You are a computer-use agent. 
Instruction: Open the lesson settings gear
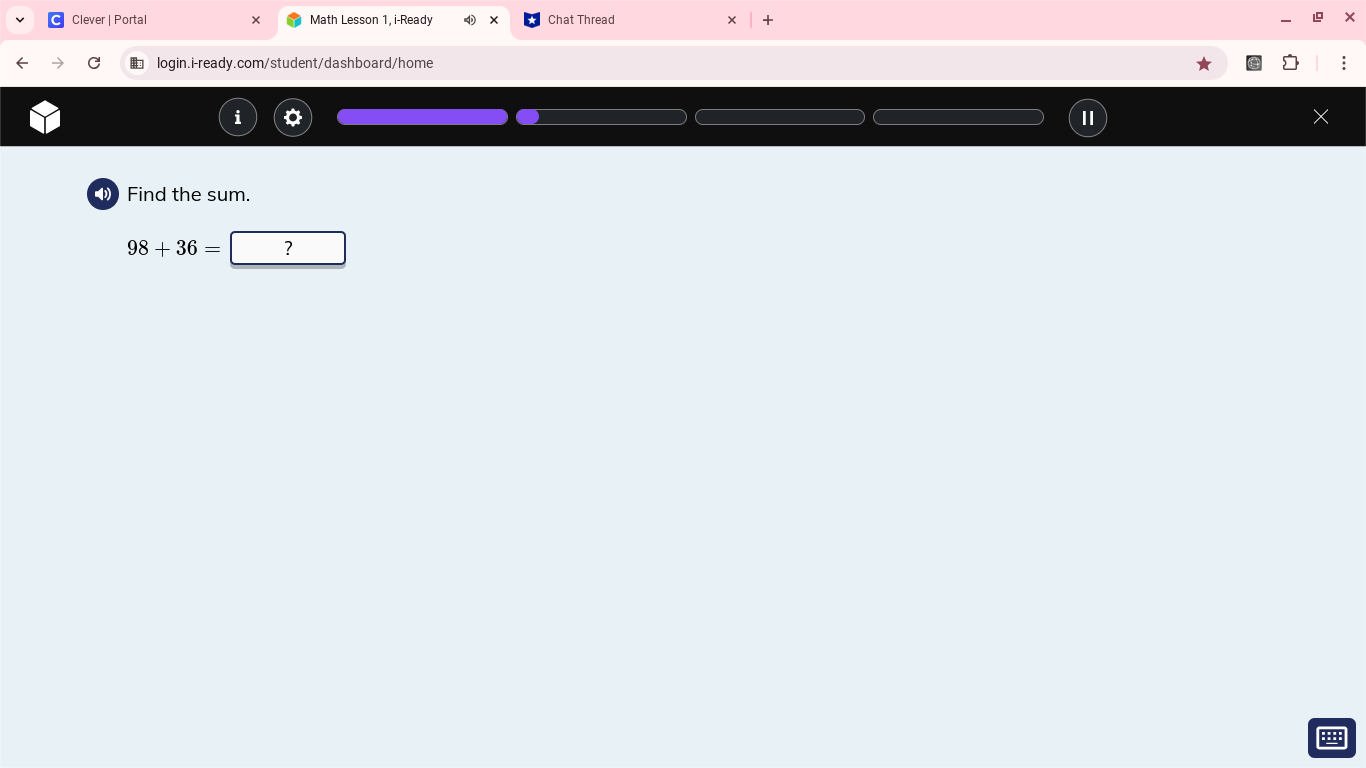(x=293, y=117)
